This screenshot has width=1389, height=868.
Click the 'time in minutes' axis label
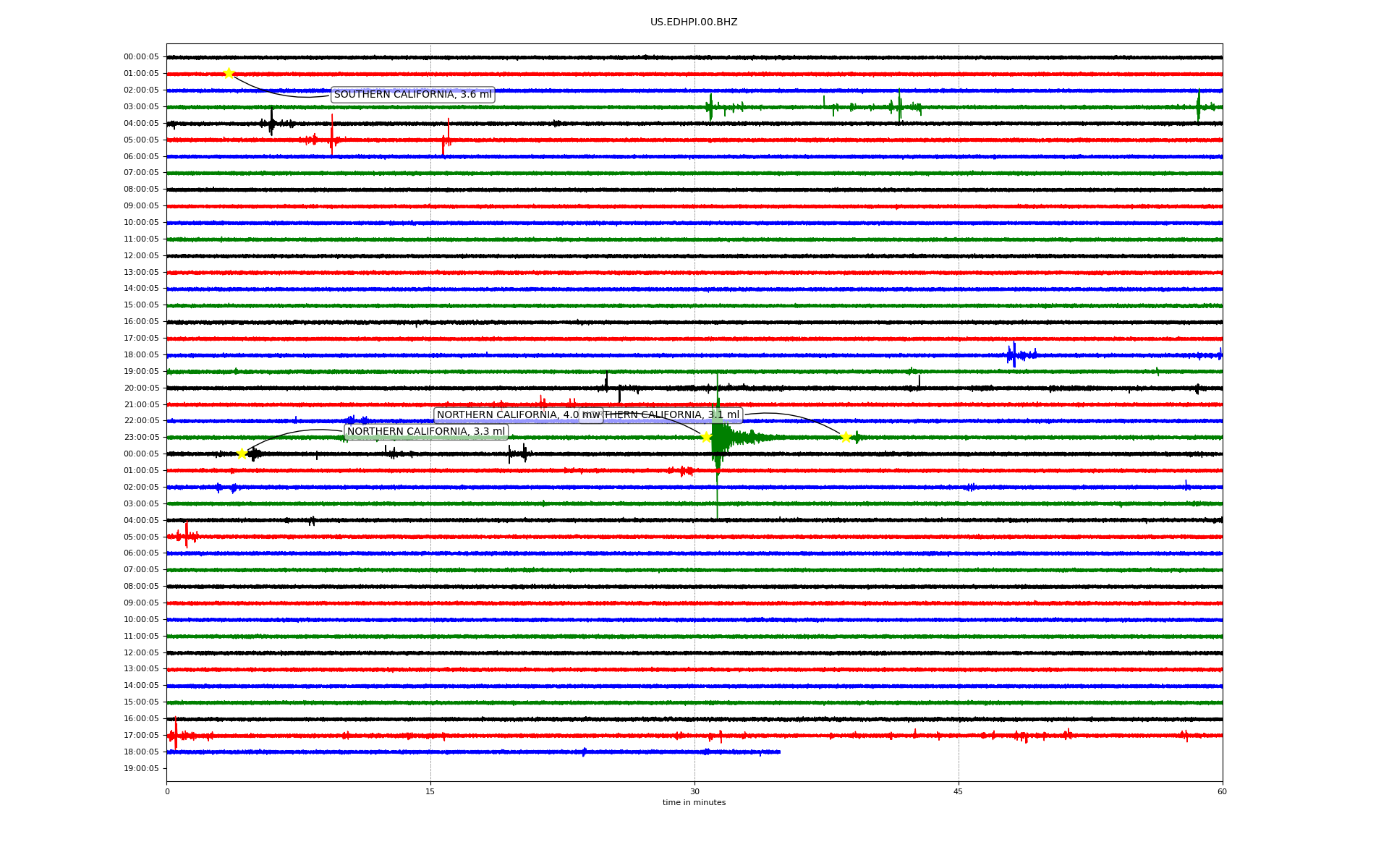pyautogui.click(x=694, y=802)
